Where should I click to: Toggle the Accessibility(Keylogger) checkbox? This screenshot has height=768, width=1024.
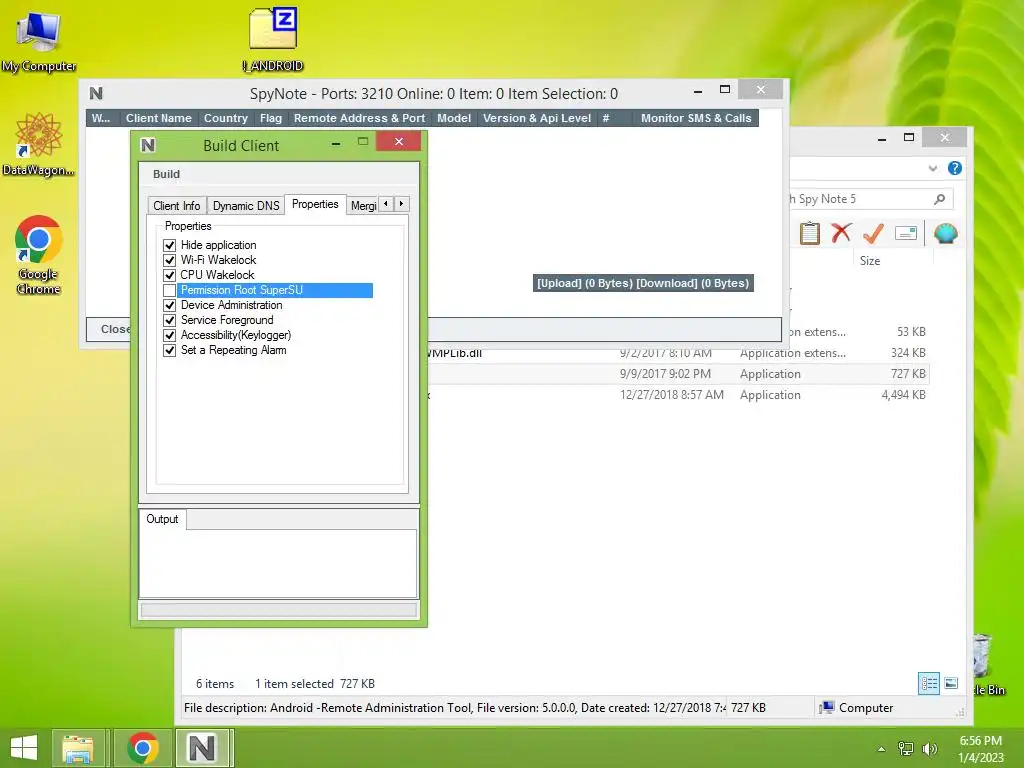pos(170,335)
